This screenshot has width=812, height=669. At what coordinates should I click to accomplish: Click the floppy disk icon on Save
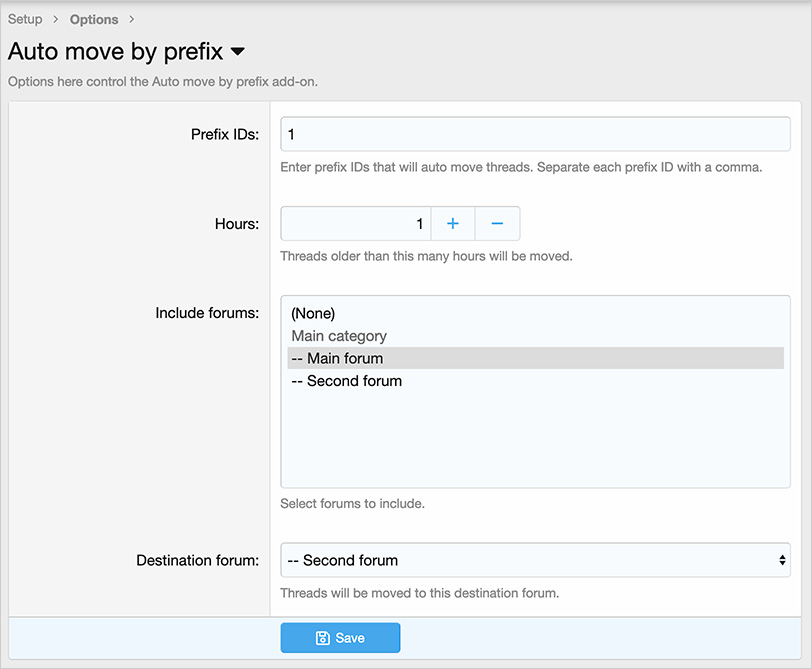click(322, 638)
